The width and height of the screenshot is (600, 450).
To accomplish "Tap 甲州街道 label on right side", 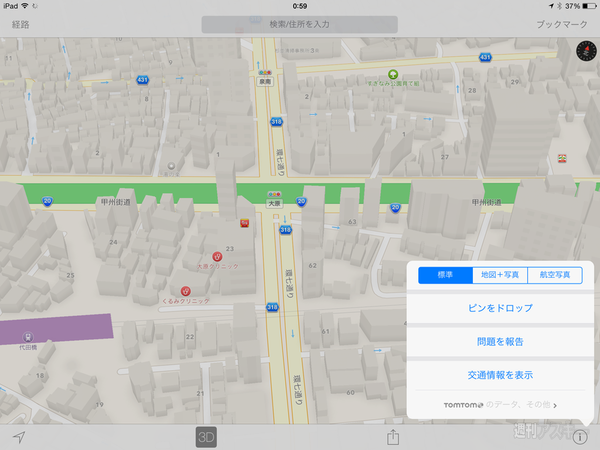I will point(486,202).
